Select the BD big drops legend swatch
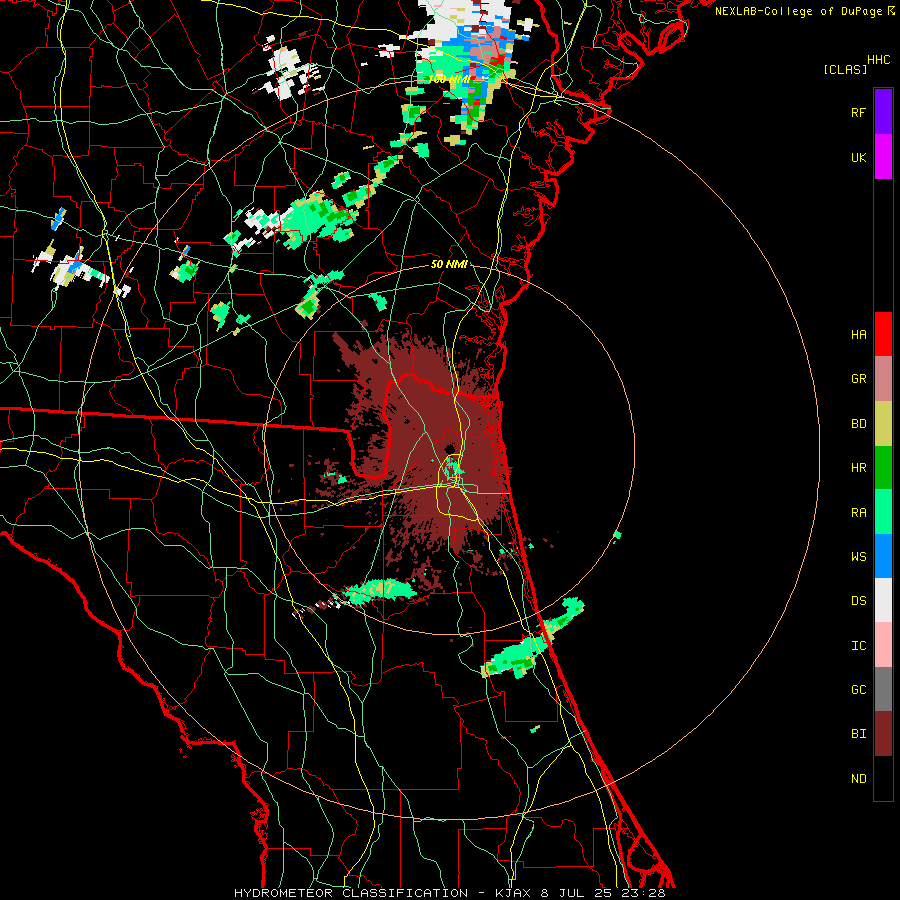 [883, 424]
